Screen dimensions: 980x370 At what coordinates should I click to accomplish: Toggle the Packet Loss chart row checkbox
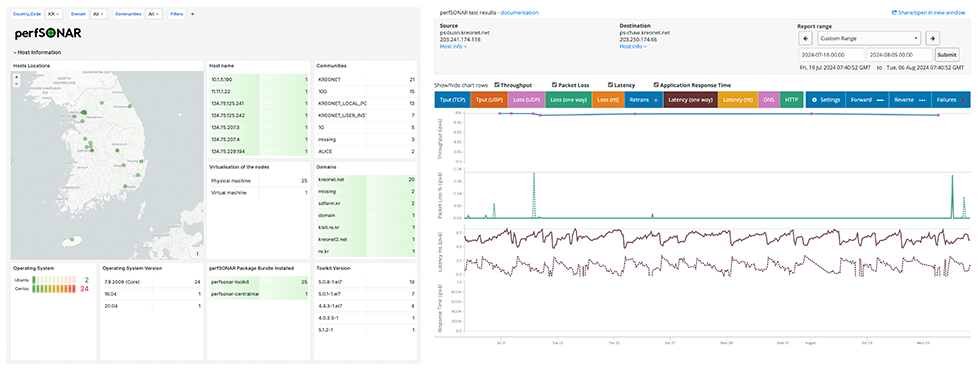pyautogui.click(x=554, y=85)
